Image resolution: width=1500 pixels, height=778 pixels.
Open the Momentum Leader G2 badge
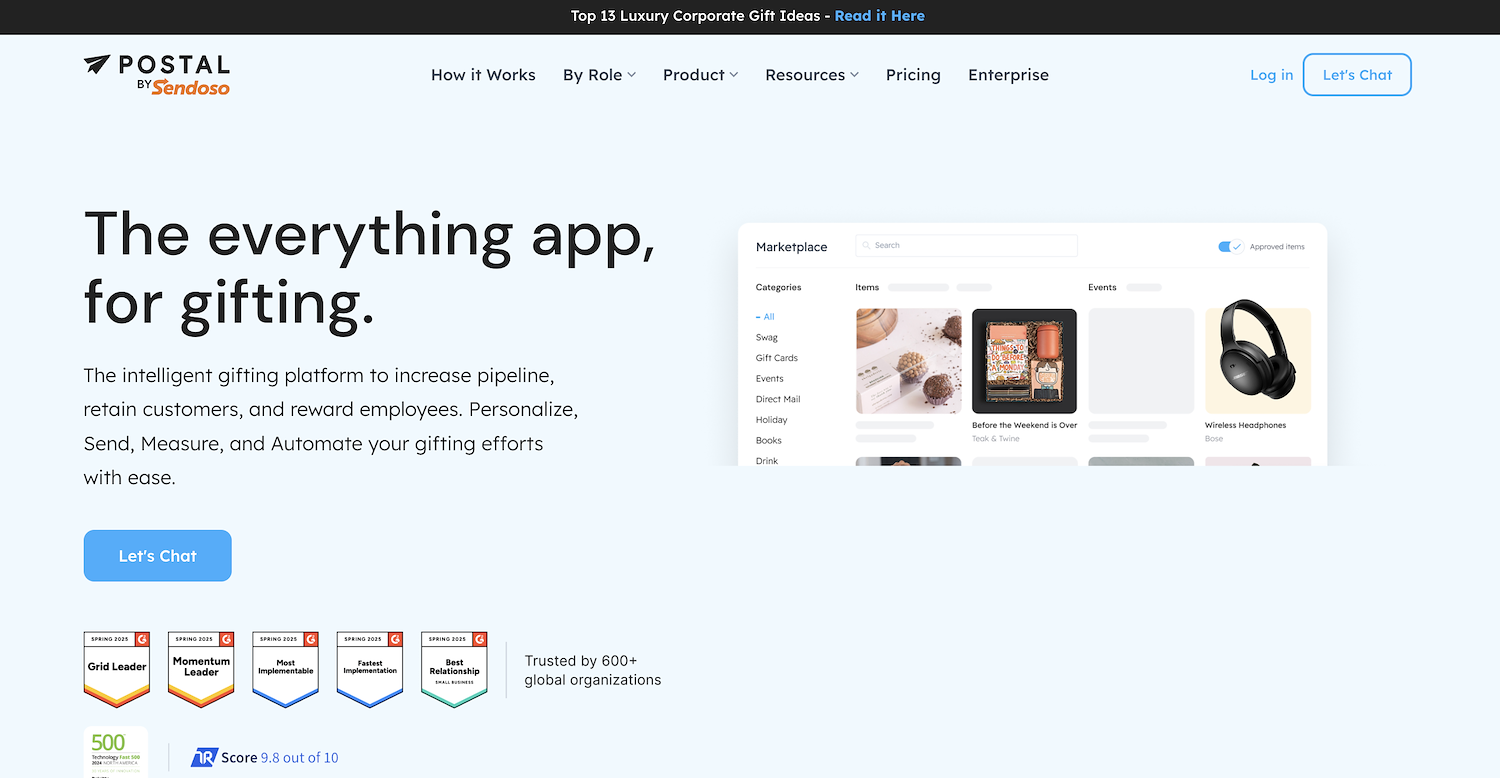coord(201,669)
